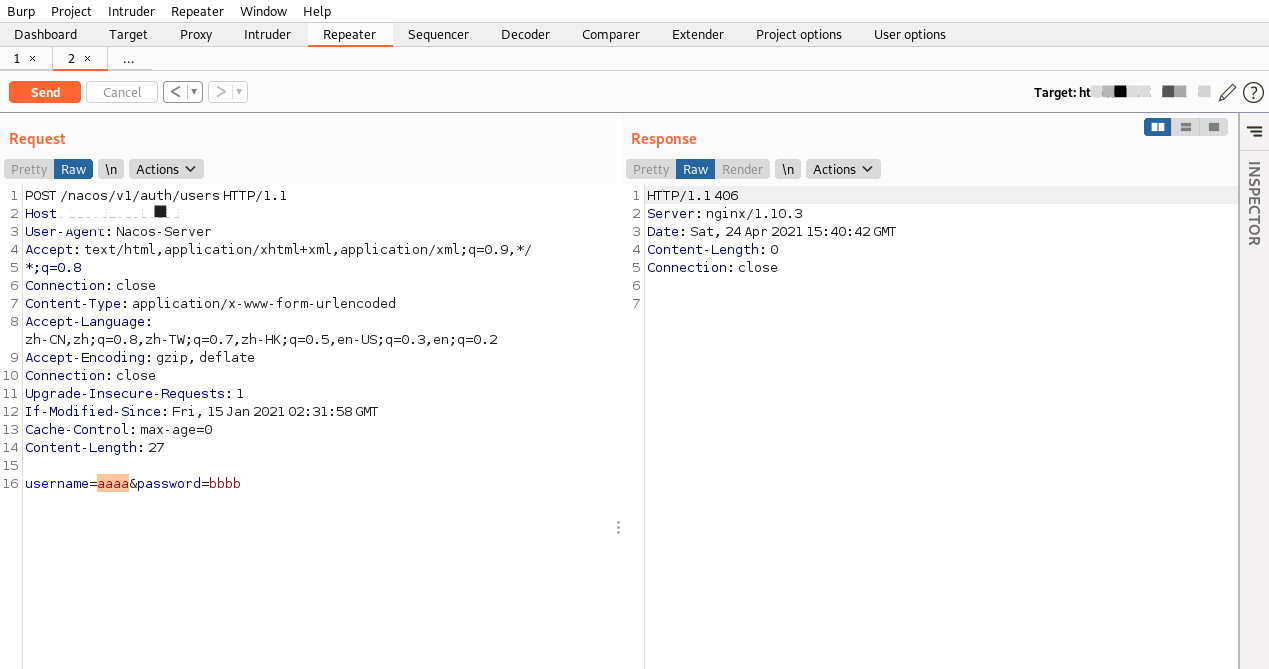Open the User options tab
Image resolution: width=1269 pixels, height=669 pixels.
coord(910,34)
